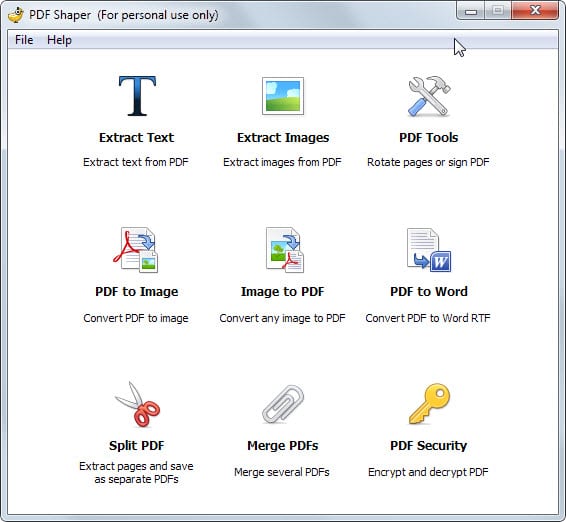Click the PDF Security title text

(x=428, y=445)
